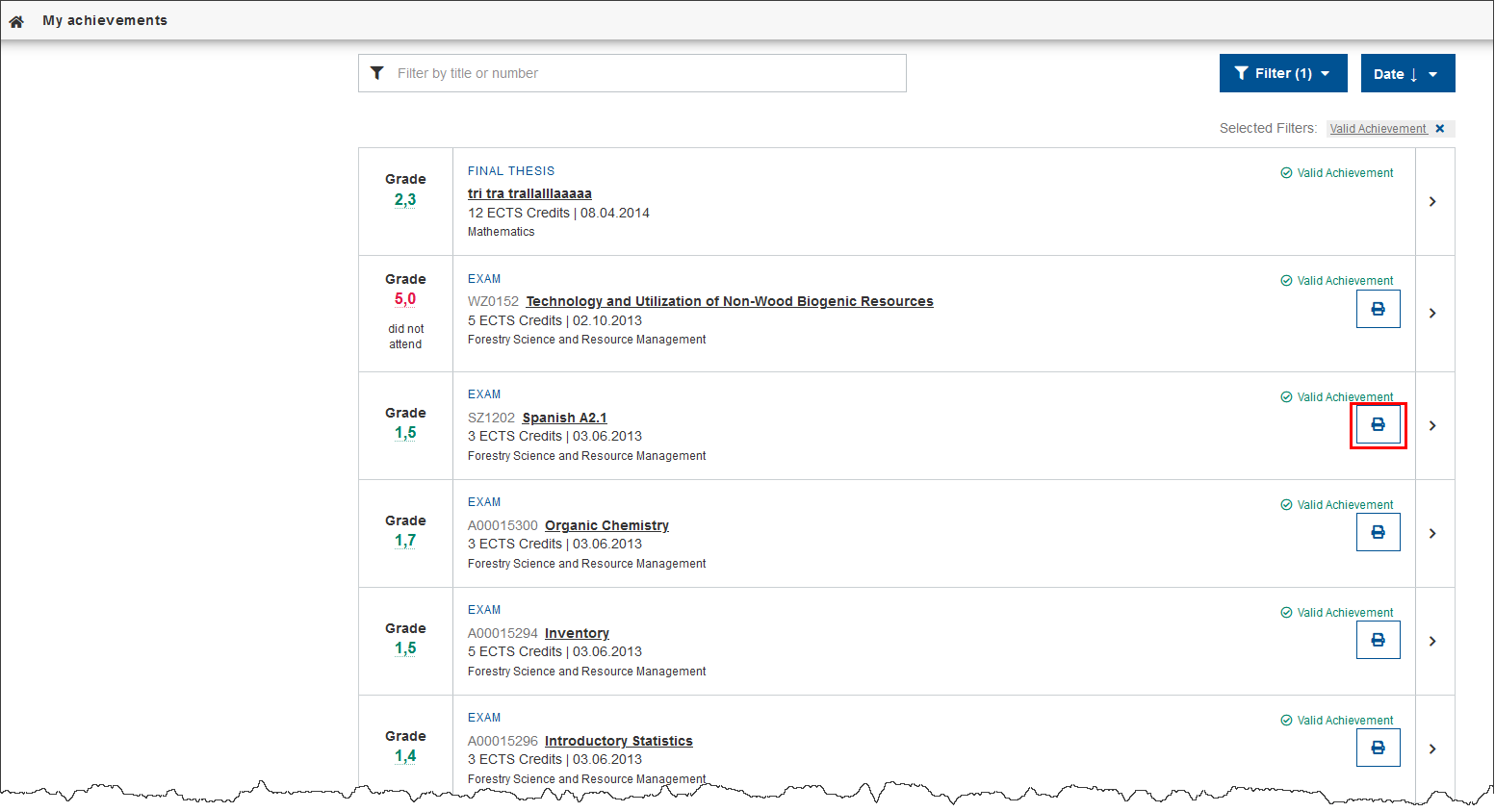Click the home icon in header
The image size is (1495, 812).
(16, 21)
